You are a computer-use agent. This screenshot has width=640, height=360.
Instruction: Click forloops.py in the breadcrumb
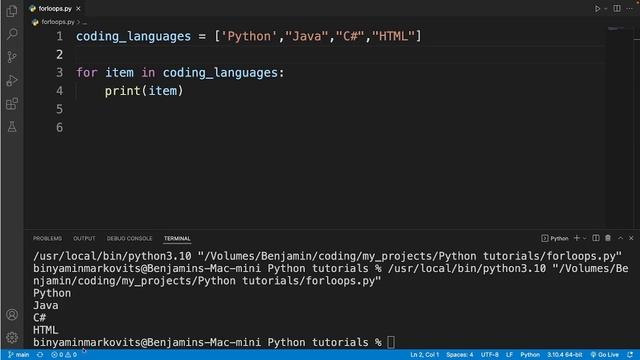(58, 22)
